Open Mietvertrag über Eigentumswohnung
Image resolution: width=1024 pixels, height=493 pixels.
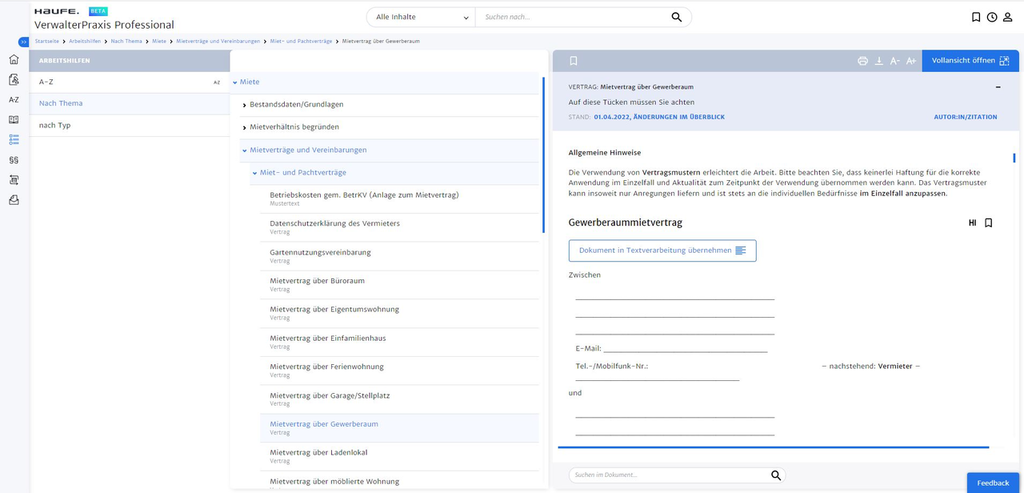pos(399,313)
